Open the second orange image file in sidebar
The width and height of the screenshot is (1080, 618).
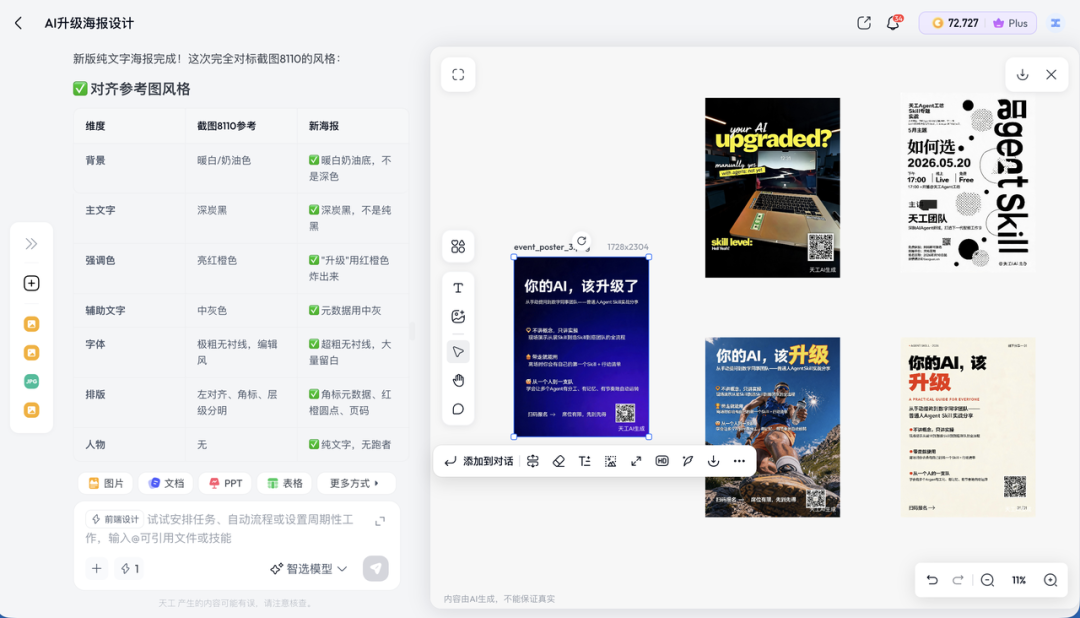(x=32, y=353)
